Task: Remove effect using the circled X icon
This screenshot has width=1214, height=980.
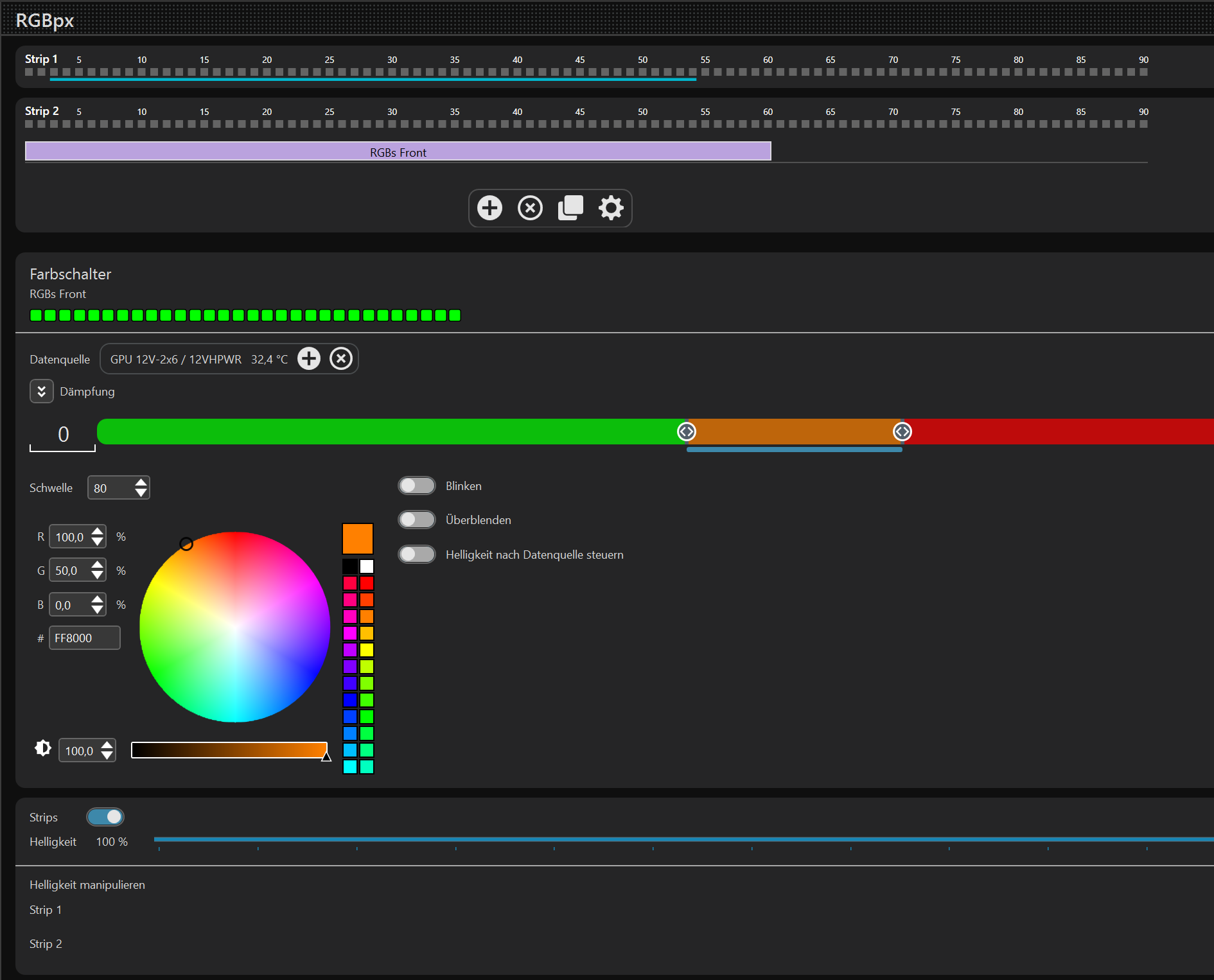Action: [x=530, y=208]
